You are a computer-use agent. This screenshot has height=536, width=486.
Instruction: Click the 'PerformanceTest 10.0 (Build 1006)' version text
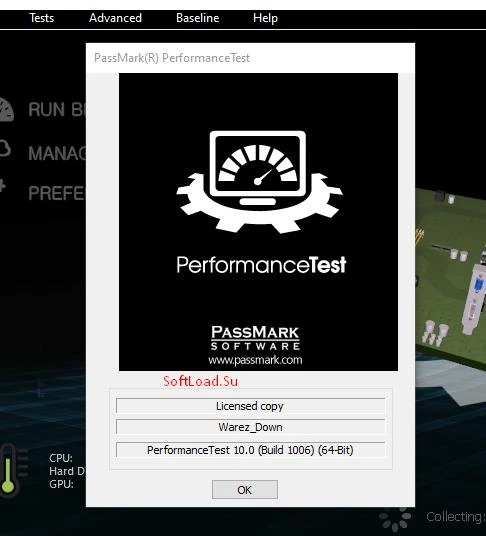[x=250, y=450]
